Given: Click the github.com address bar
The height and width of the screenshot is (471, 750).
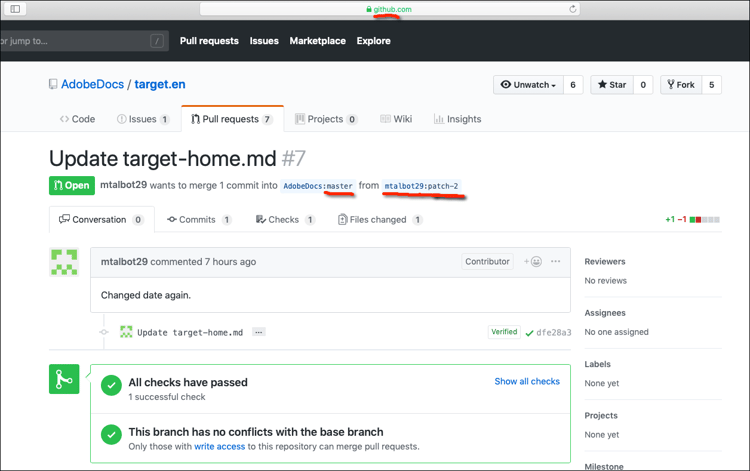Looking at the screenshot, I should click(x=389, y=9).
